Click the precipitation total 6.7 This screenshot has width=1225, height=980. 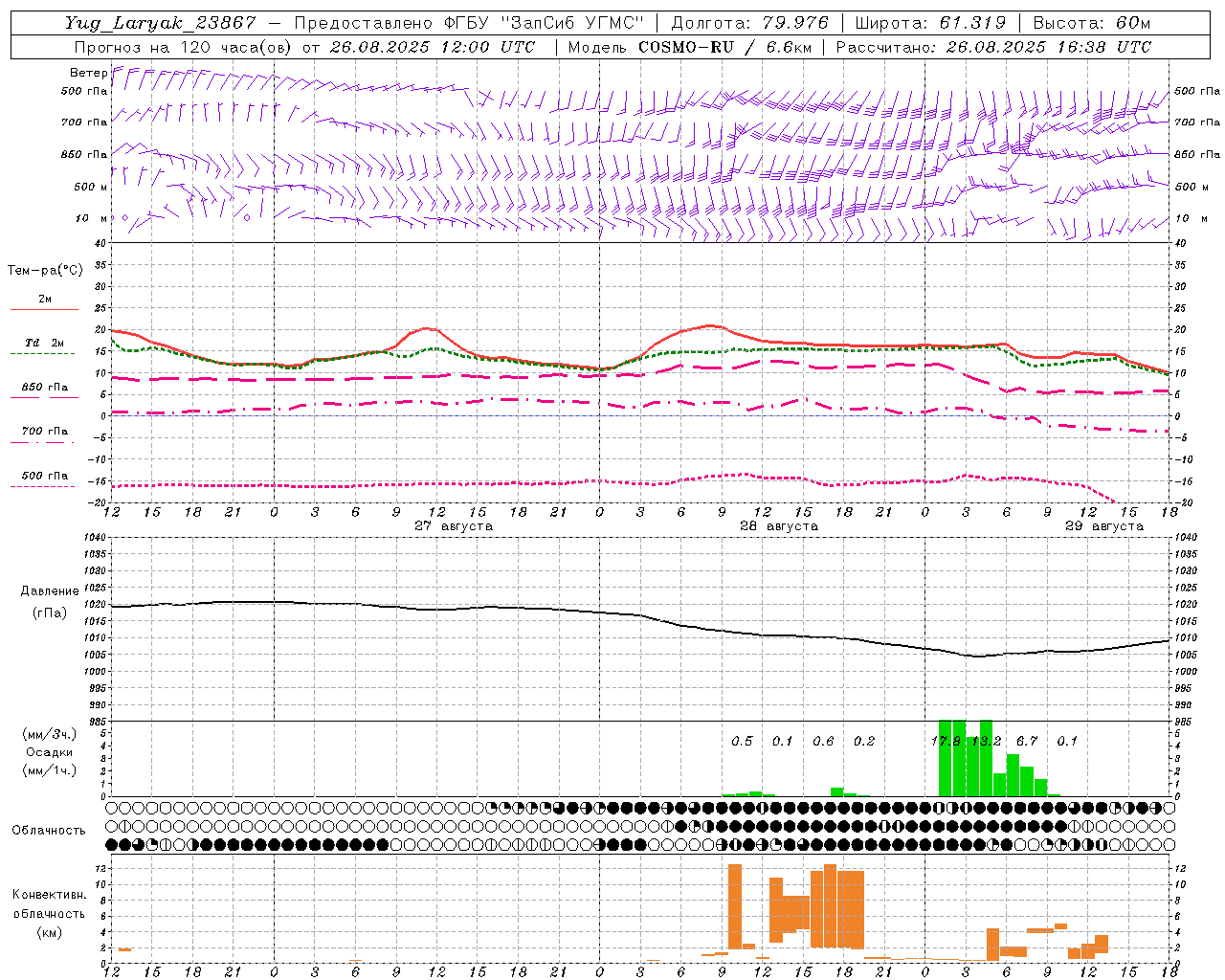(1027, 742)
